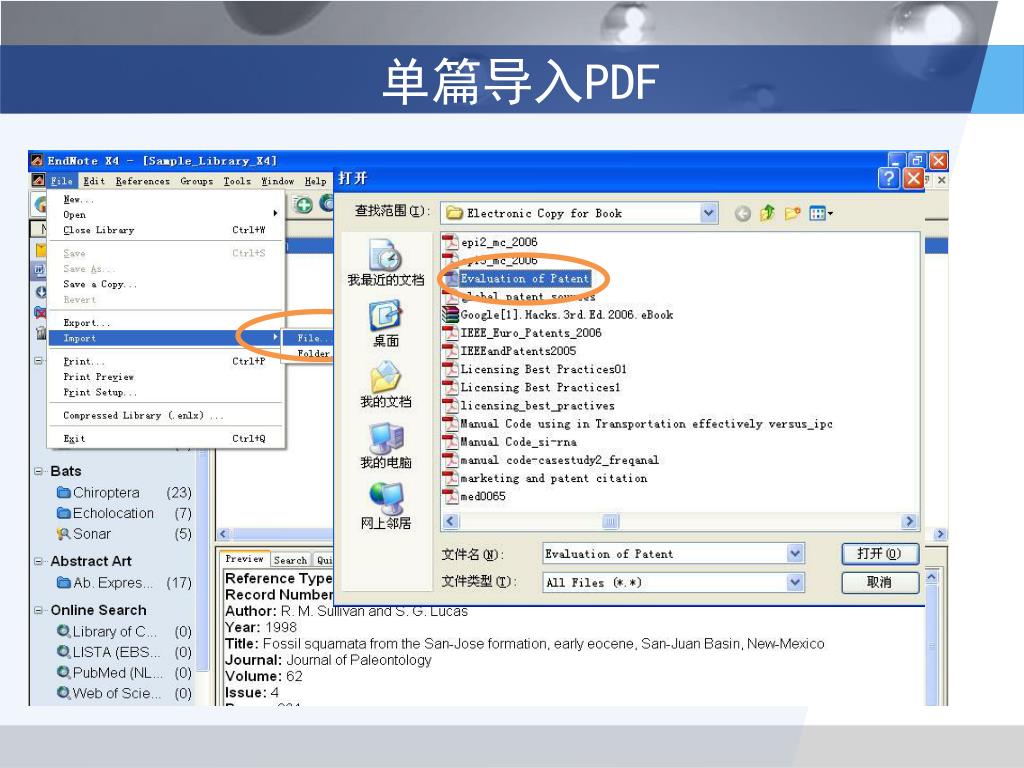The width and height of the screenshot is (1024, 768).
Task: Select file epi2_mc_2006
Action: tap(491, 242)
